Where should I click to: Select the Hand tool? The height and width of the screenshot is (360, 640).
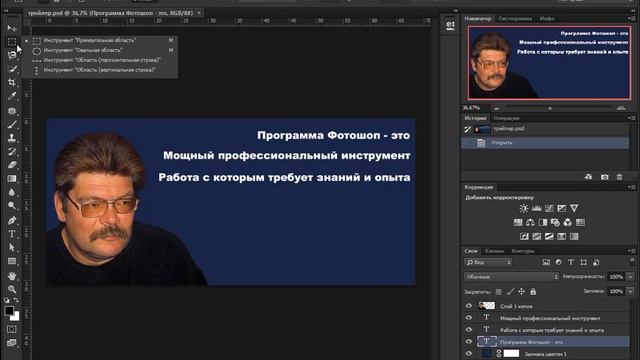pyautogui.click(x=12, y=276)
